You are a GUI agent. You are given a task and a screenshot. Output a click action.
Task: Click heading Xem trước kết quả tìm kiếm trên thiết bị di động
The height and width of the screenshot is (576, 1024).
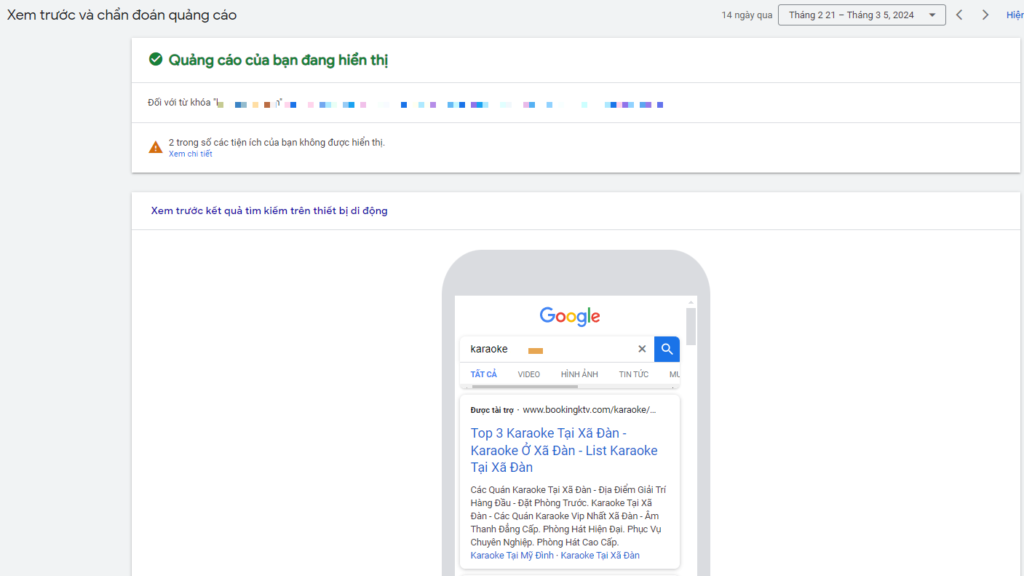tap(269, 211)
